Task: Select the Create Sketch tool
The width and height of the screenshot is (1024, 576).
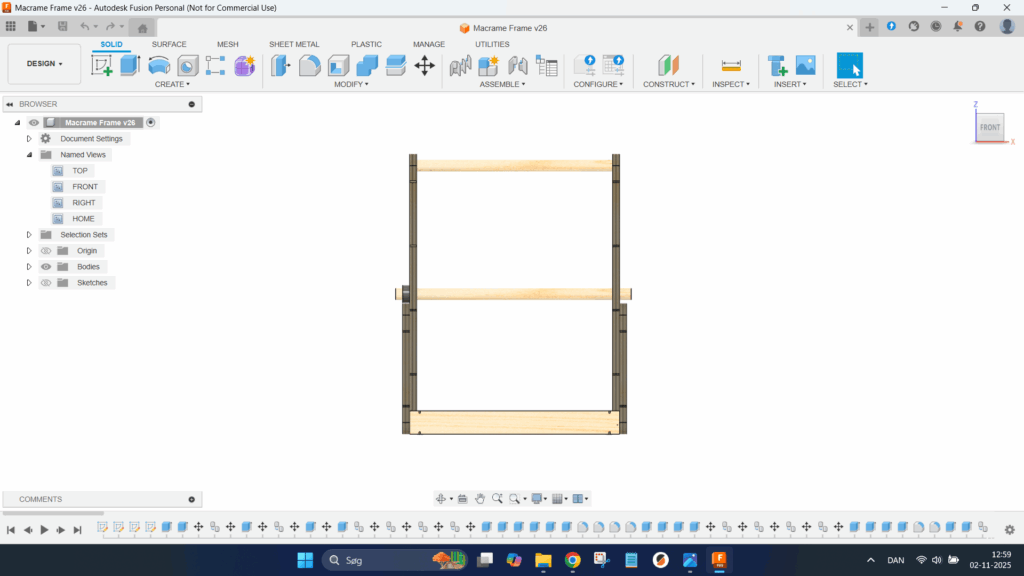Action: point(102,66)
